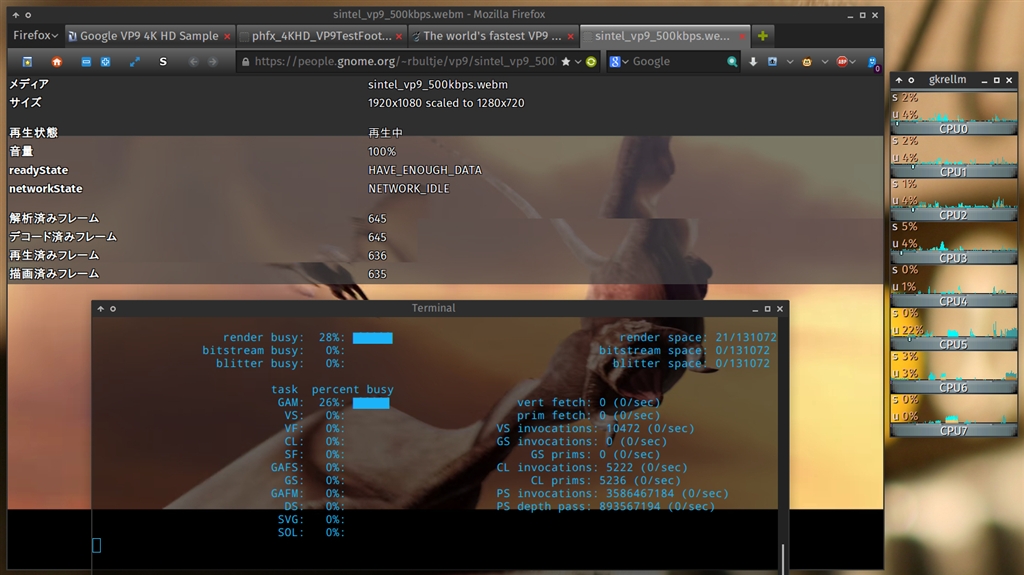The height and width of the screenshot is (575, 1024).
Task: Toggle keep-above arrow on gkrellm titlebar
Action: tap(897, 79)
